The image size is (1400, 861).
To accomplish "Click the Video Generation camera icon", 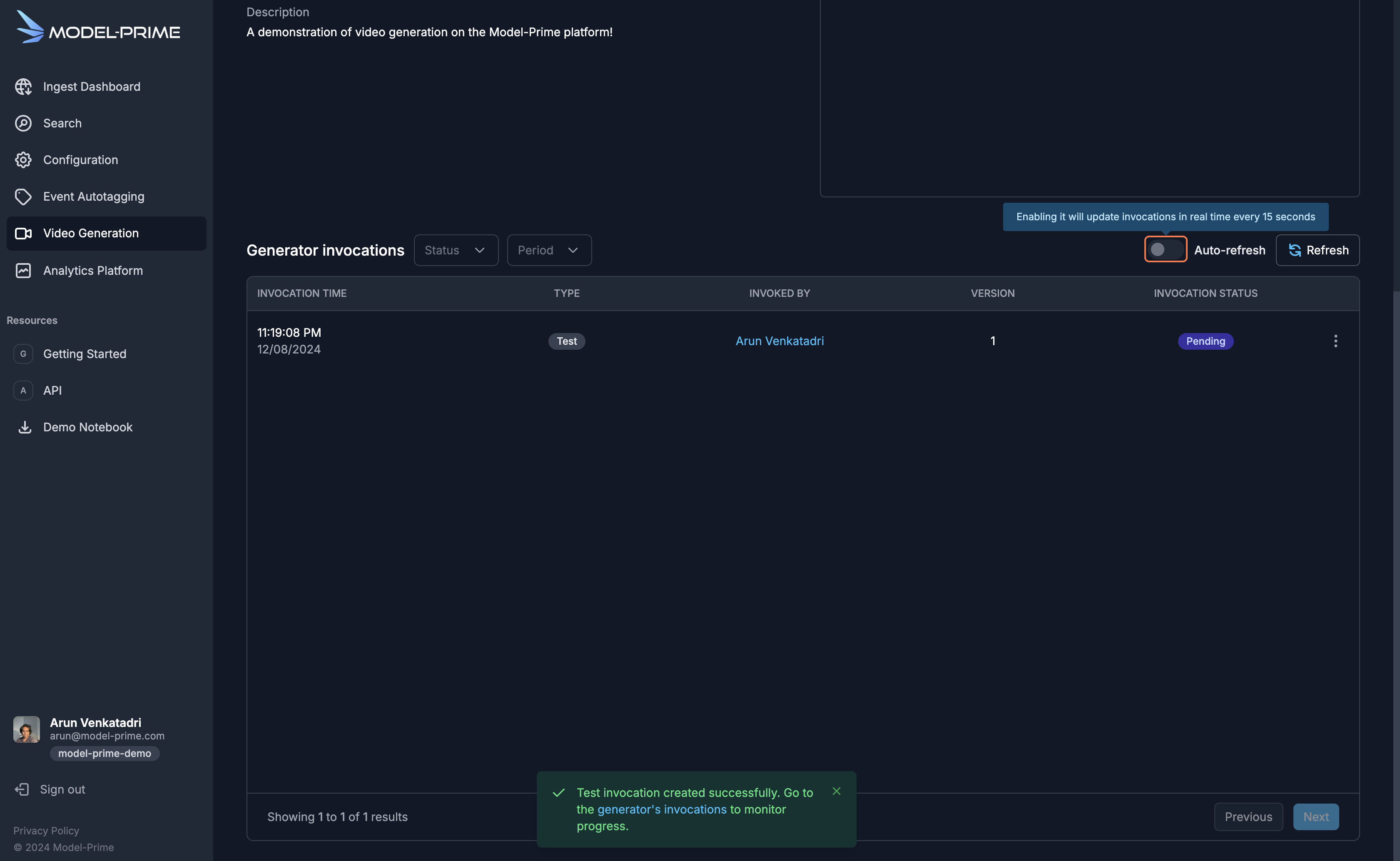I will pyautogui.click(x=23, y=234).
